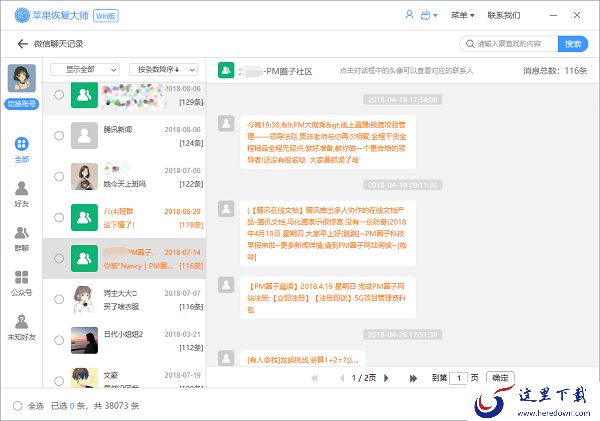The image size is (600, 421).
Task: Toggle the 全选 select-all radio
Action: 18,406
